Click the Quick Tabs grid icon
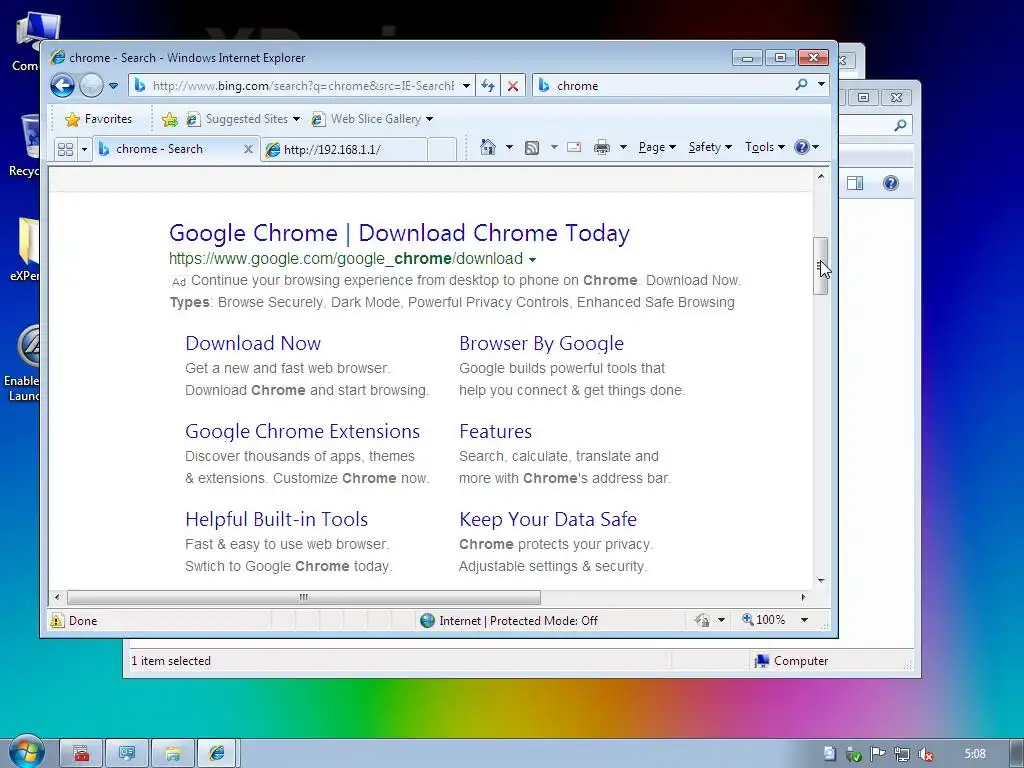The height and width of the screenshot is (768, 1024). pos(65,149)
